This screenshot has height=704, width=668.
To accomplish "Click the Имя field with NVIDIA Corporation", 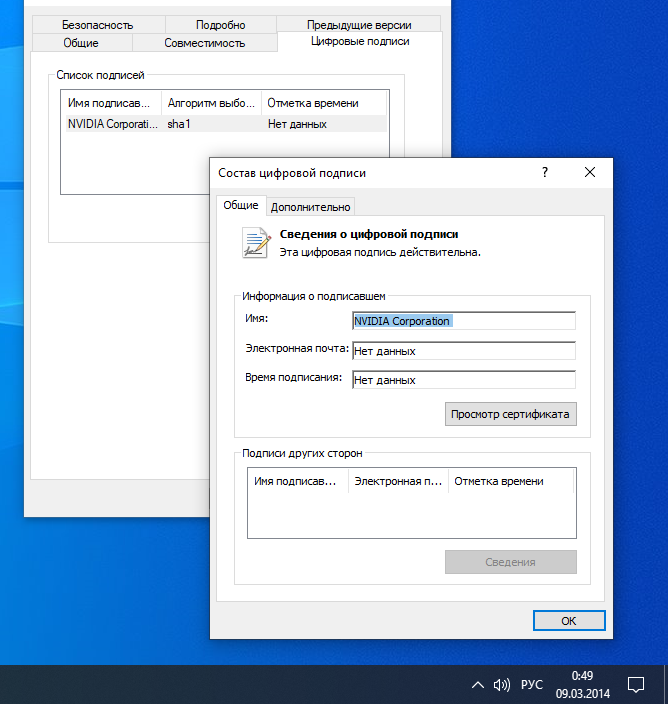I will tap(464, 321).
